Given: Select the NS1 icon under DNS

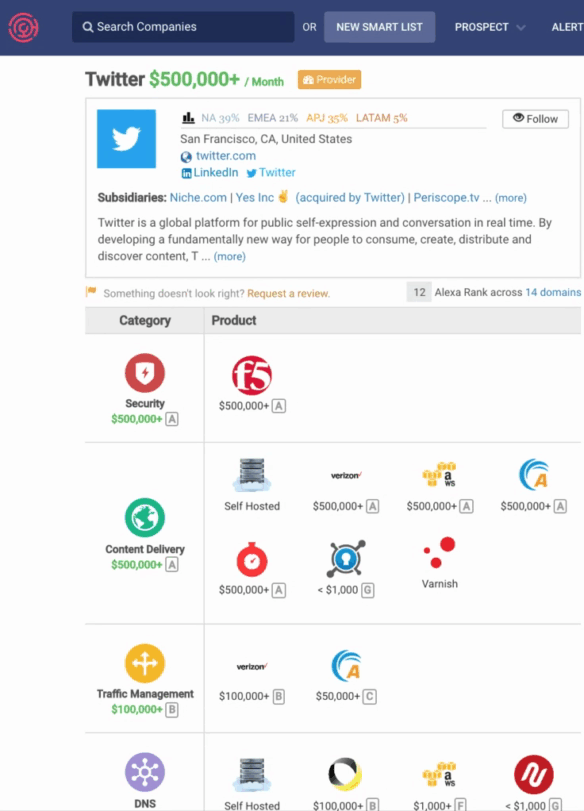Looking at the screenshot, I should click(533, 775).
